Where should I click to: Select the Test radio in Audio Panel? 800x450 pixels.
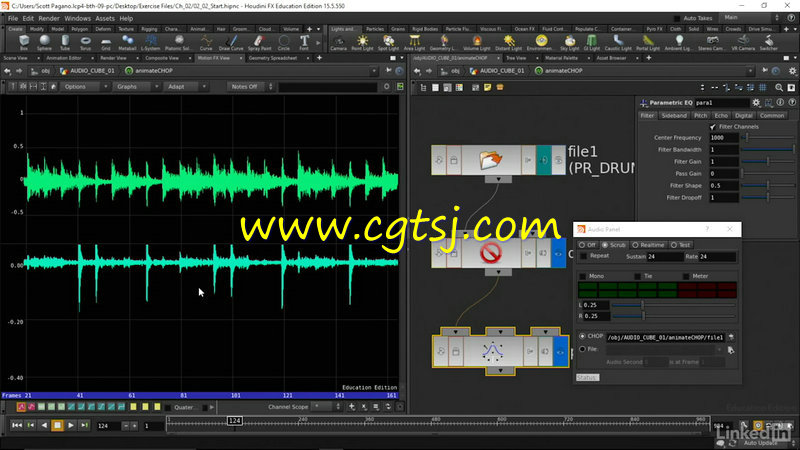(673, 245)
